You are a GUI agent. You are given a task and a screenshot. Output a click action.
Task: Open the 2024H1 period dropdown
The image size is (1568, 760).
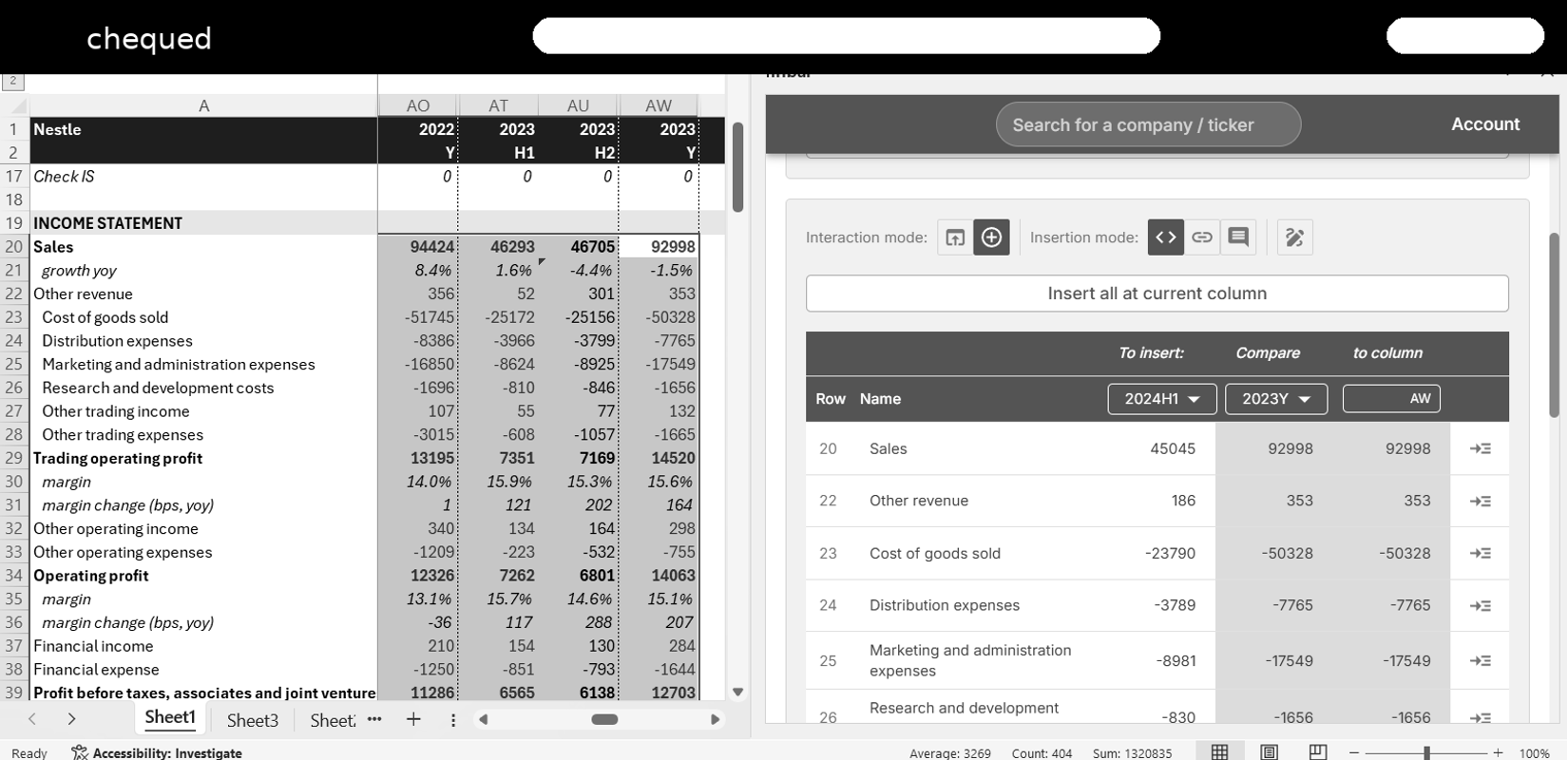(x=1162, y=399)
